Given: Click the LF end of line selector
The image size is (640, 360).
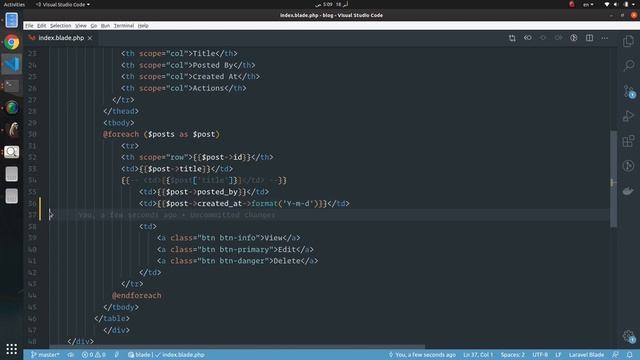Looking at the screenshot, I should click(558, 355).
